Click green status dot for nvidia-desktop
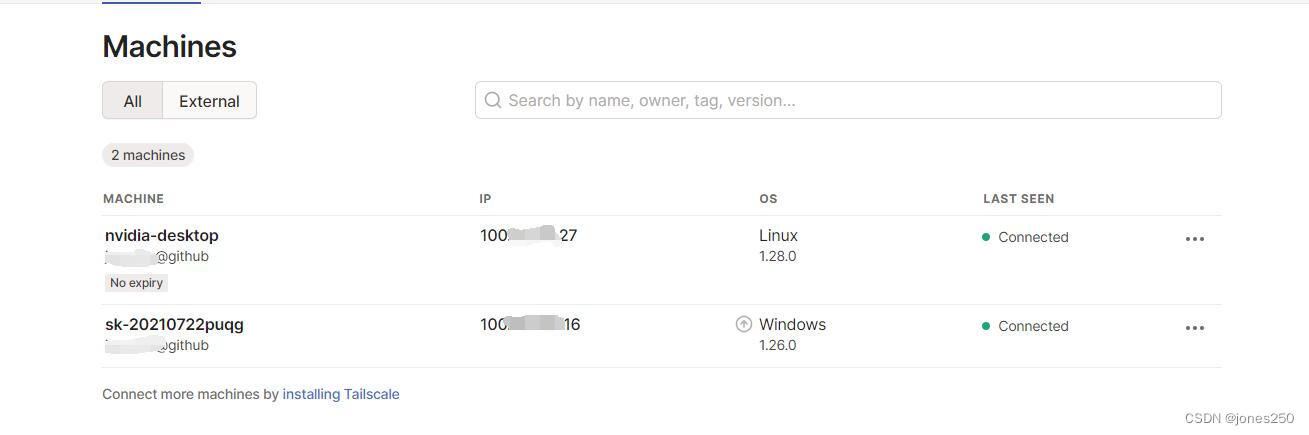The image size is (1309, 435). (986, 237)
